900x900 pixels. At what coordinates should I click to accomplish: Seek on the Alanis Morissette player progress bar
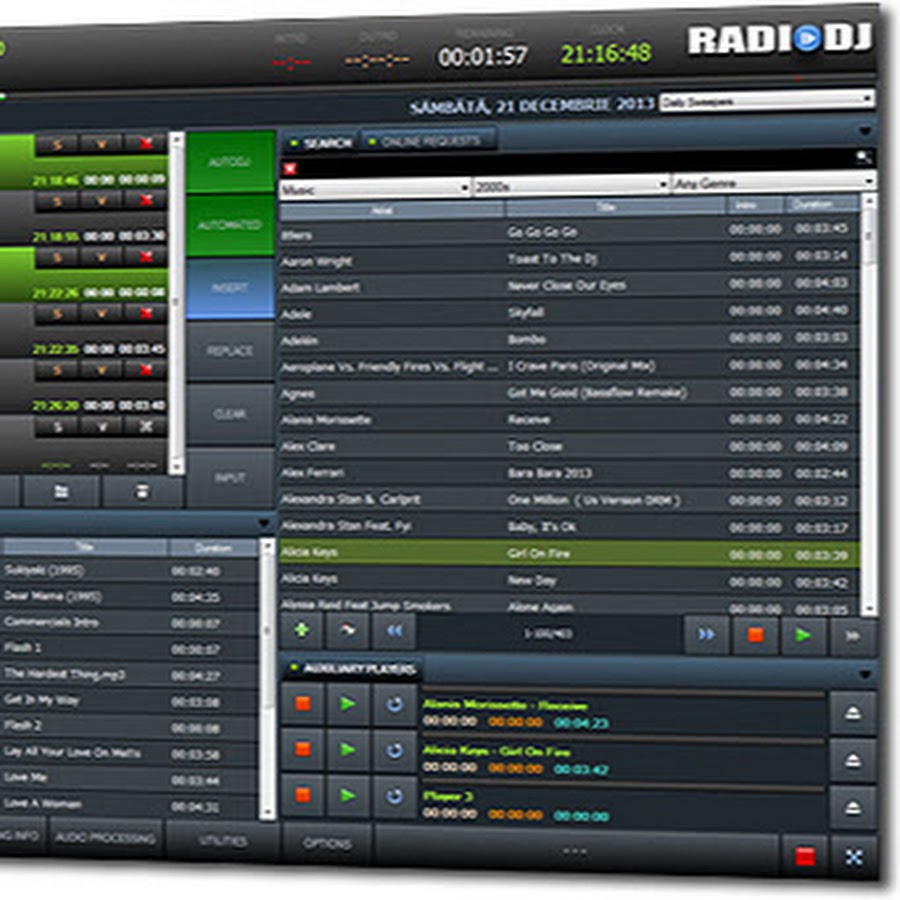(623, 692)
